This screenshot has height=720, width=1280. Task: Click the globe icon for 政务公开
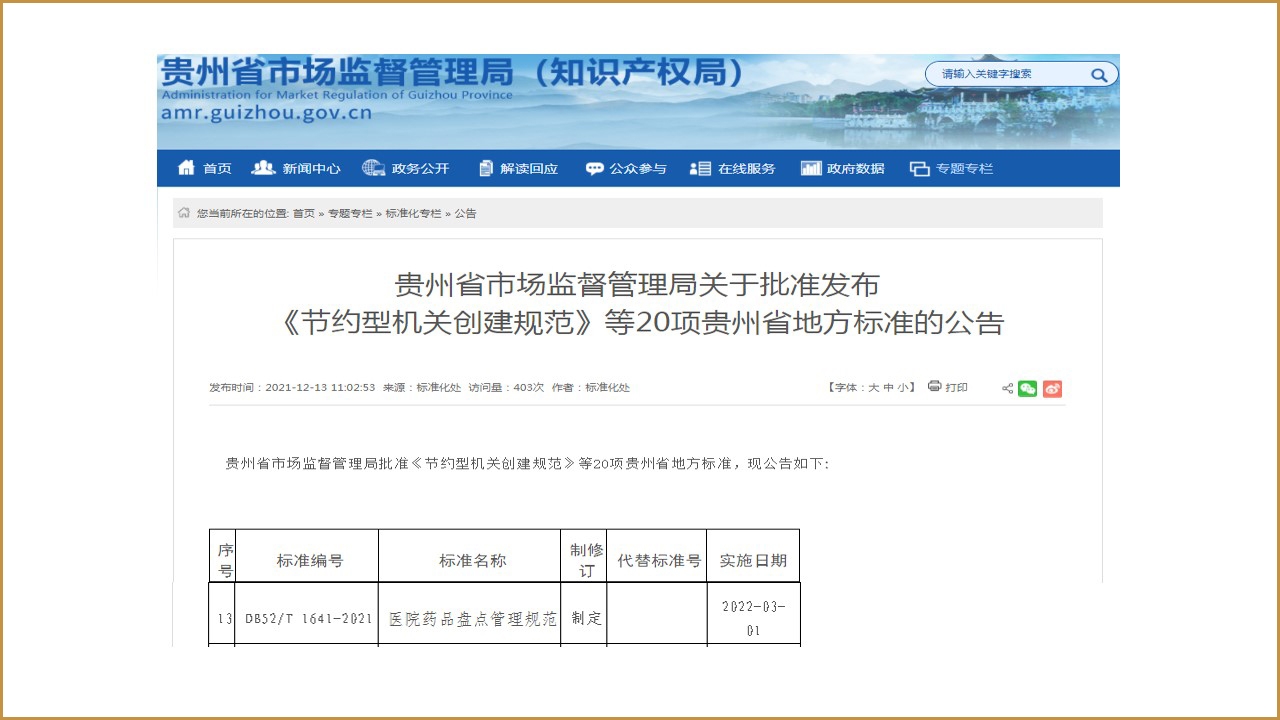(x=373, y=168)
